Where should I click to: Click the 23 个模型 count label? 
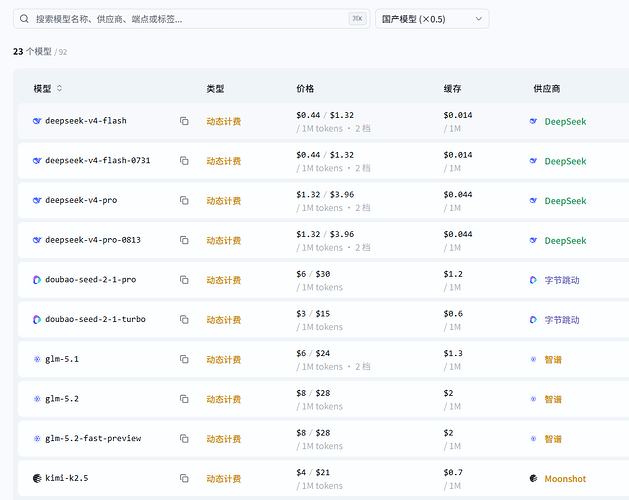click(32, 51)
